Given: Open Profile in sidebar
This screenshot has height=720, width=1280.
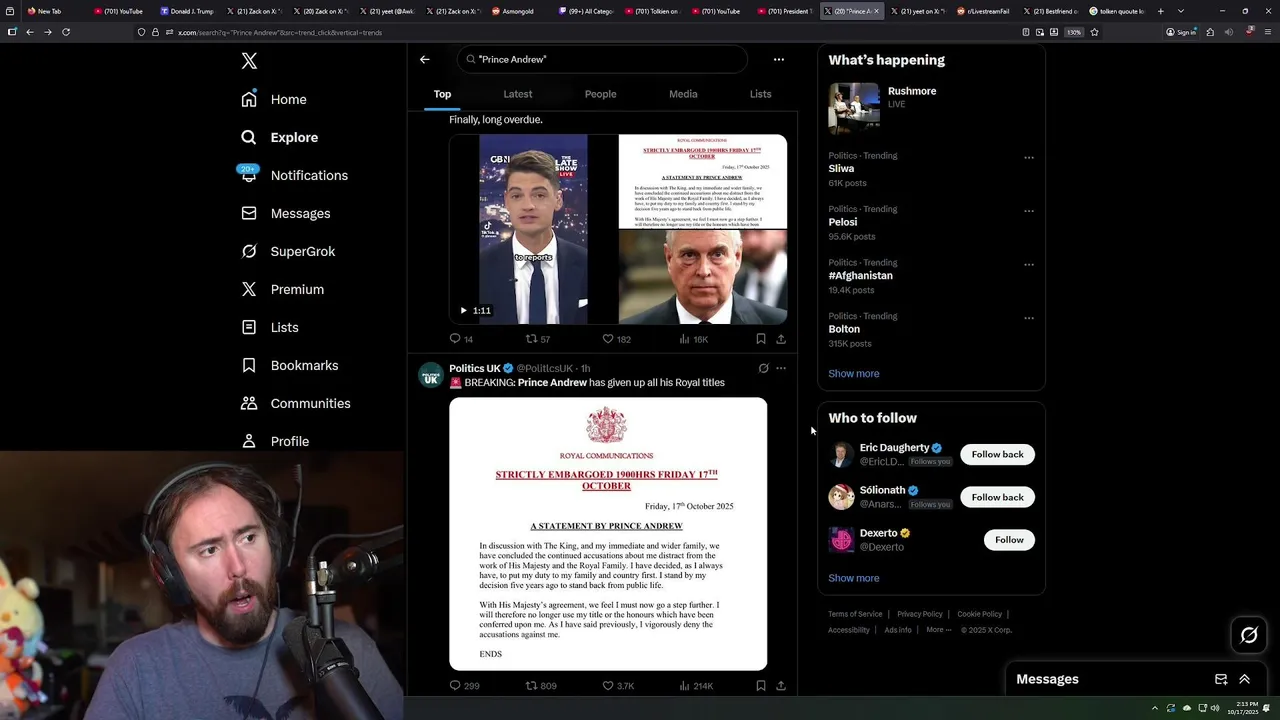Looking at the screenshot, I should [x=275, y=441].
